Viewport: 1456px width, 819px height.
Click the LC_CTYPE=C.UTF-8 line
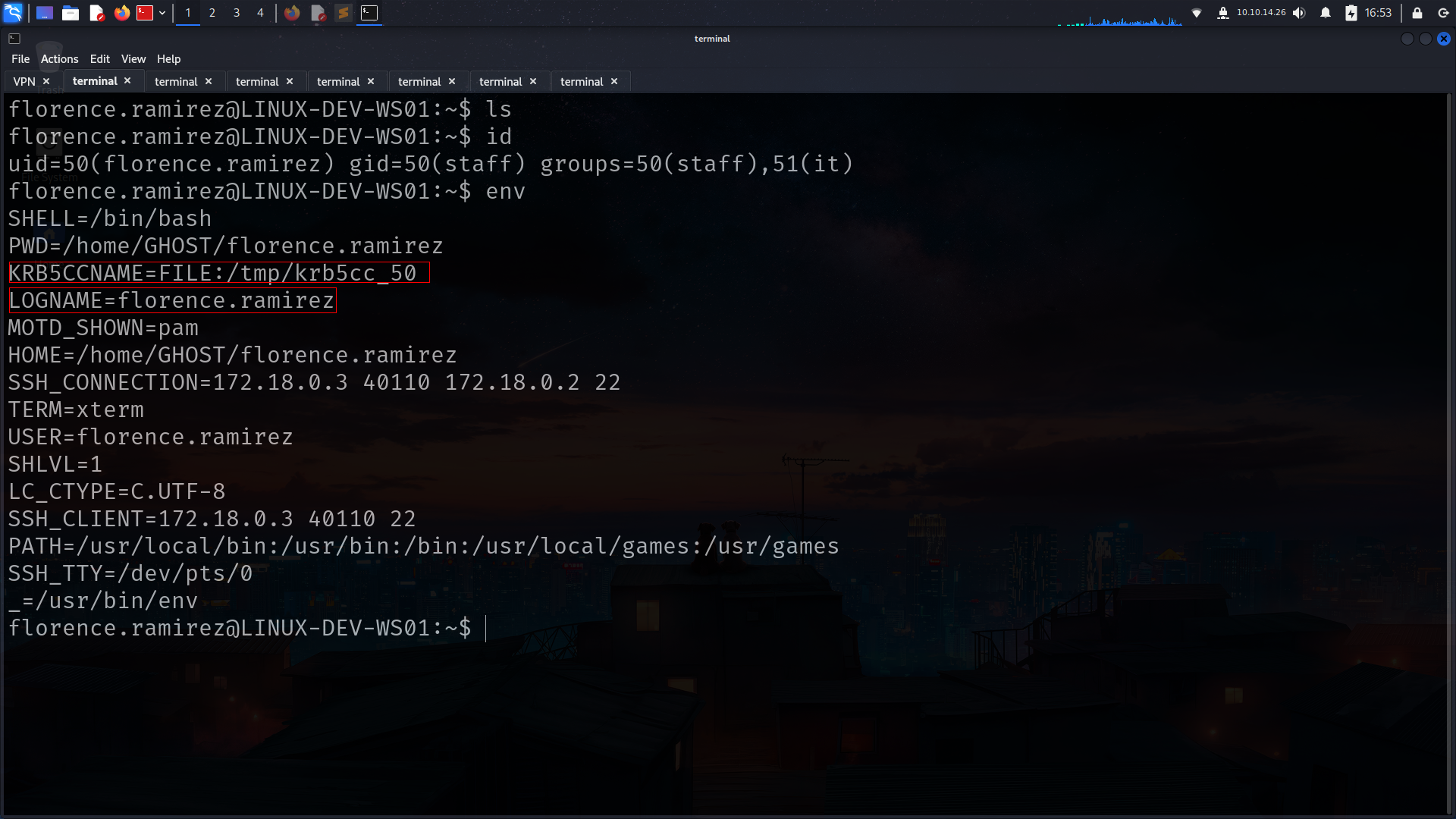click(x=117, y=491)
